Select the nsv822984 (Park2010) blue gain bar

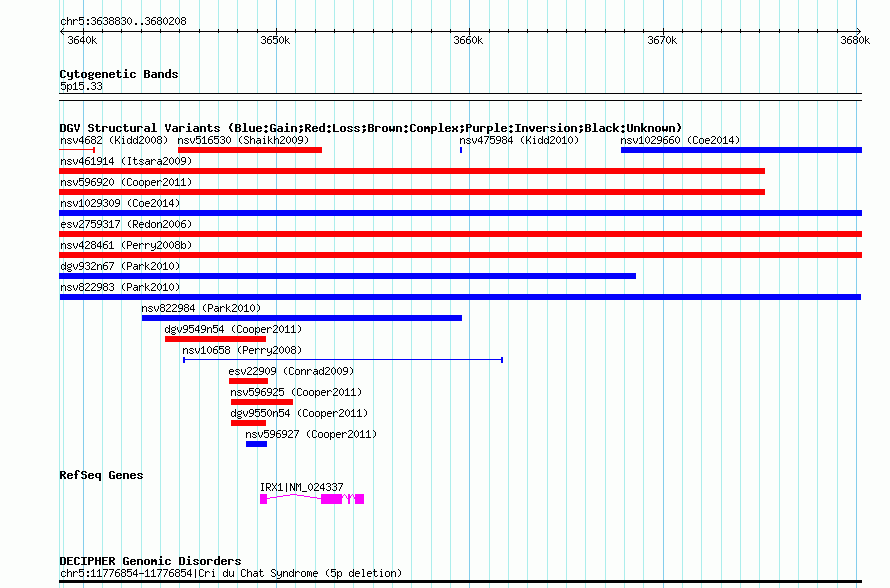coord(301,318)
